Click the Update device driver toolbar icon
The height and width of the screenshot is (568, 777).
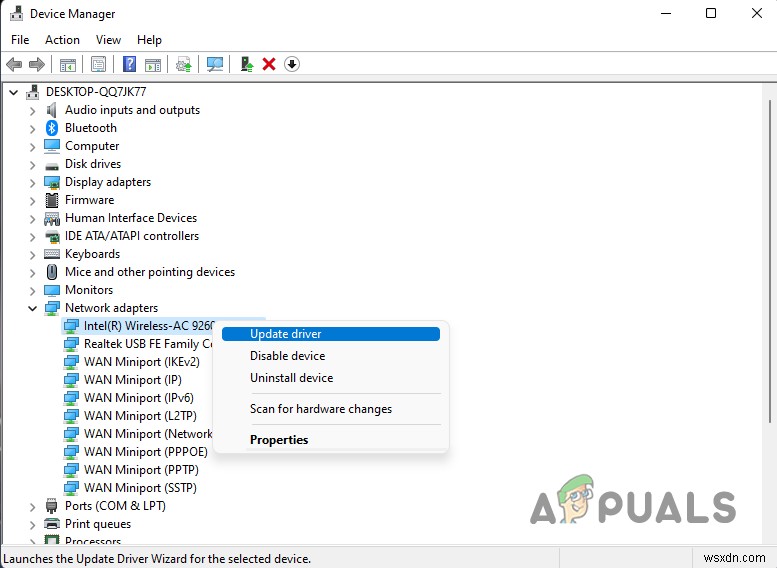[x=184, y=64]
